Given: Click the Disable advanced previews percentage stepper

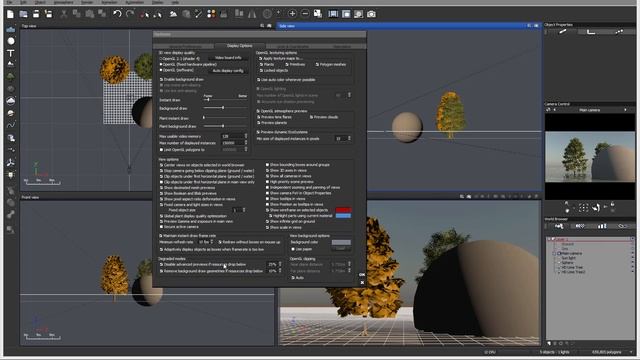Looking at the screenshot, I should (x=280, y=264).
